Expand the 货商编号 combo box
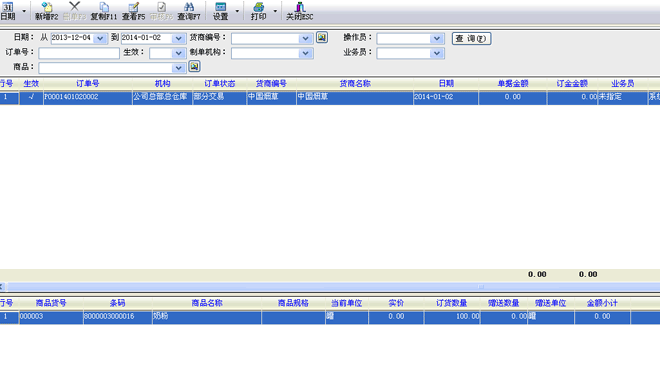 [x=306, y=39]
